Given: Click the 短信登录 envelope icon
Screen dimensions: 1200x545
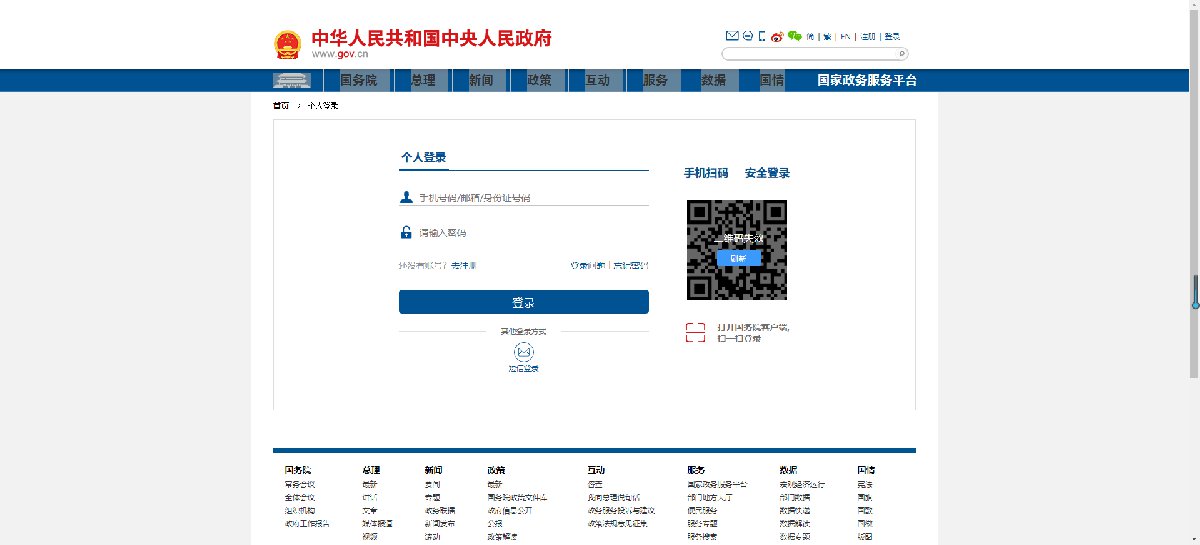Looking at the screenshot, I should coord(523,352).
